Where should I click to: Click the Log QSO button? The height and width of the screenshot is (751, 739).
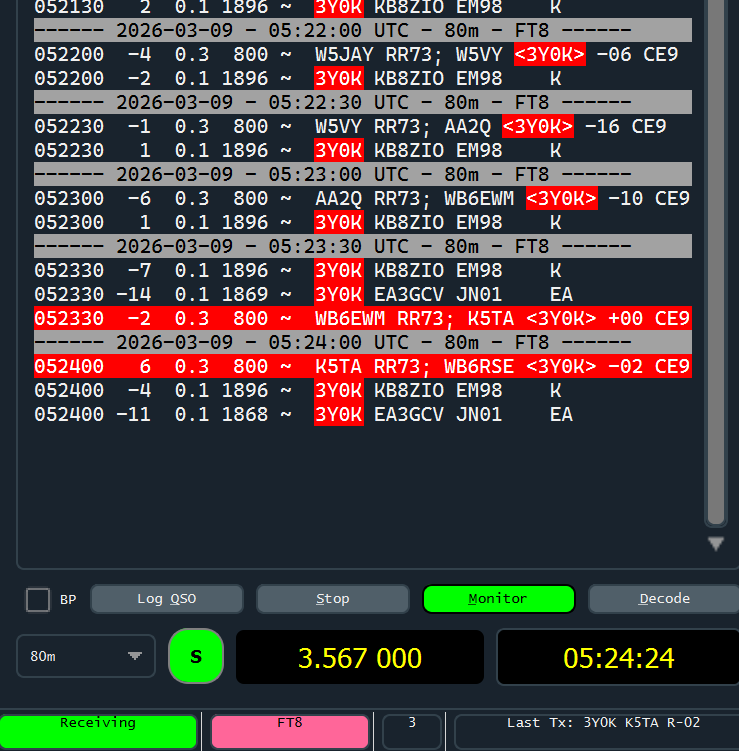coord(167,599)
